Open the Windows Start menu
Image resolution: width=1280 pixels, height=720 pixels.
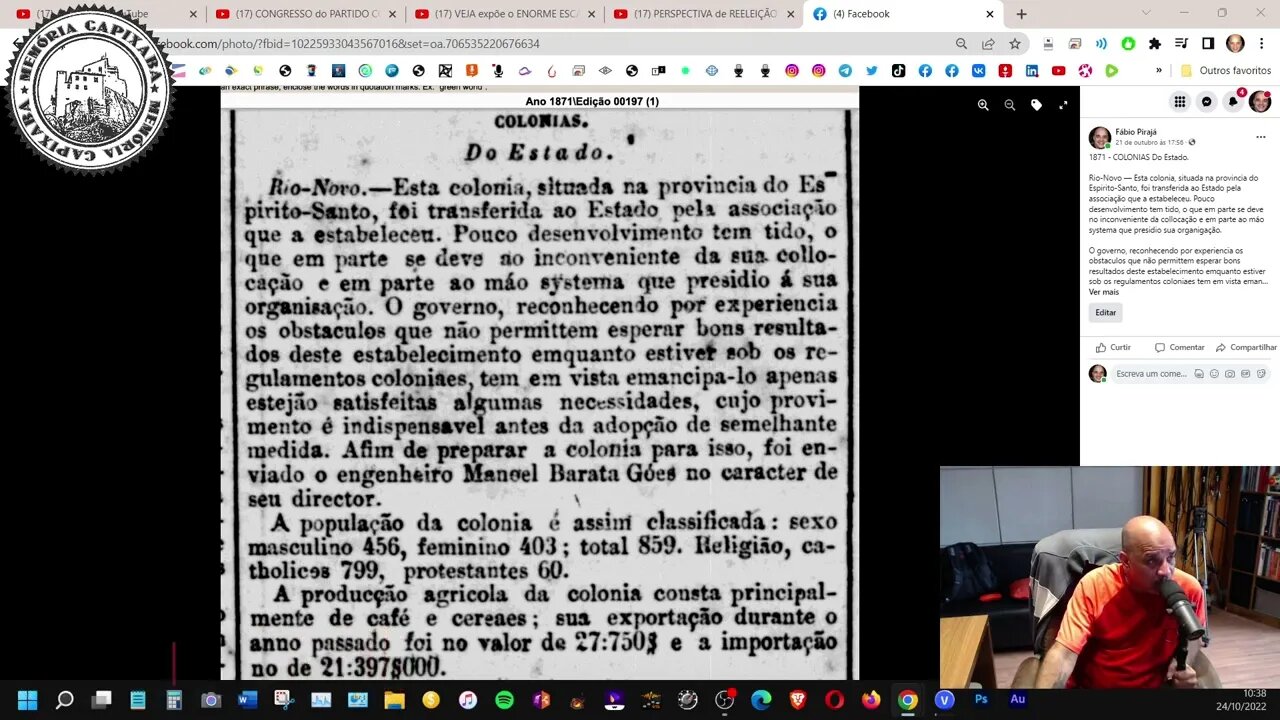[x=27, y=700]
